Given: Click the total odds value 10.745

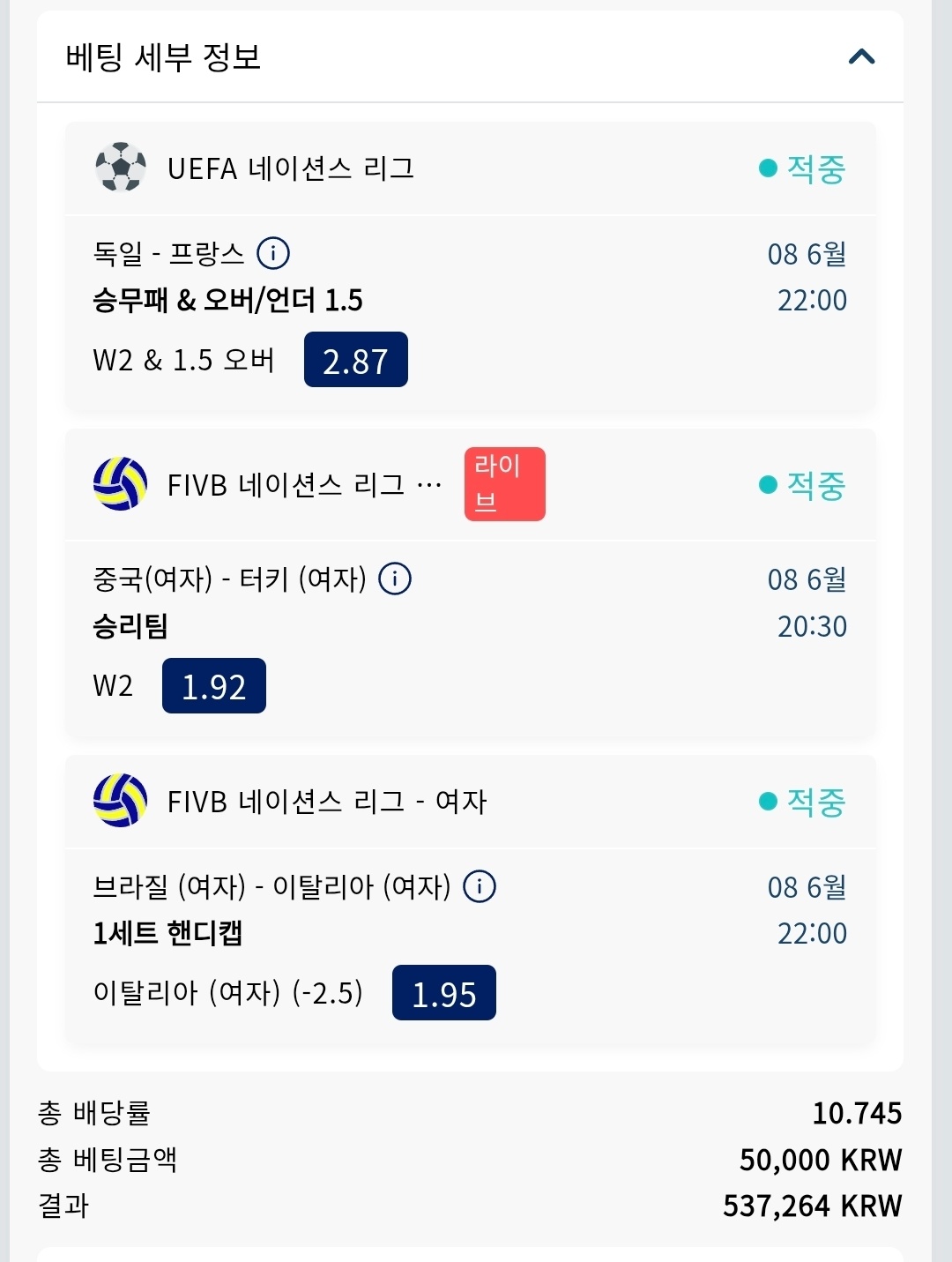Looking at the screenshot, I should (857, 1113).
